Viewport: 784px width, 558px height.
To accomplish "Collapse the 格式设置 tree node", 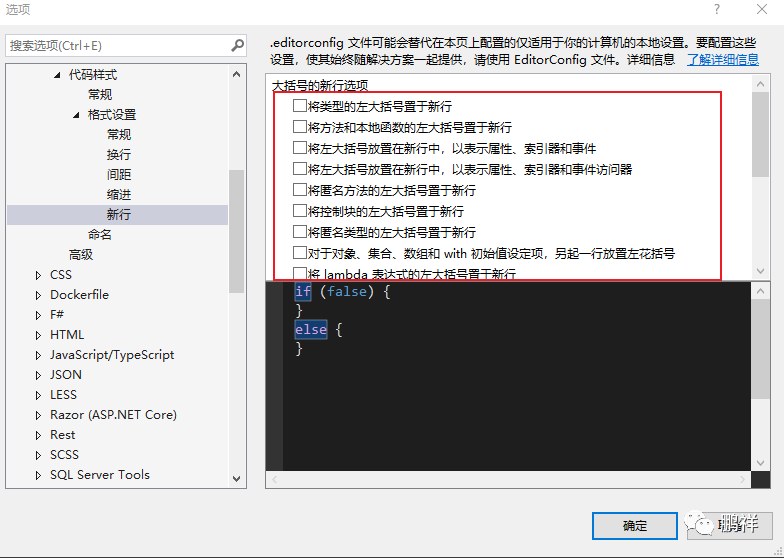I will point(76,115).
